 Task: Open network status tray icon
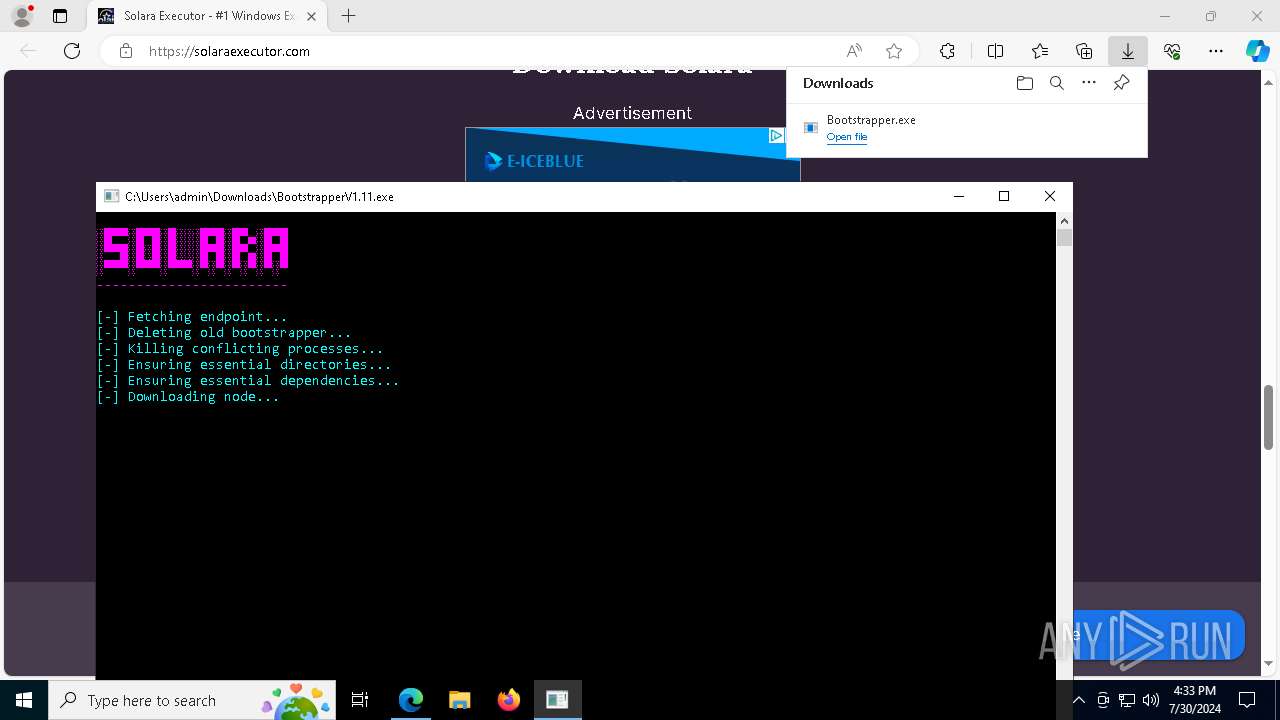coord(1127,700)
